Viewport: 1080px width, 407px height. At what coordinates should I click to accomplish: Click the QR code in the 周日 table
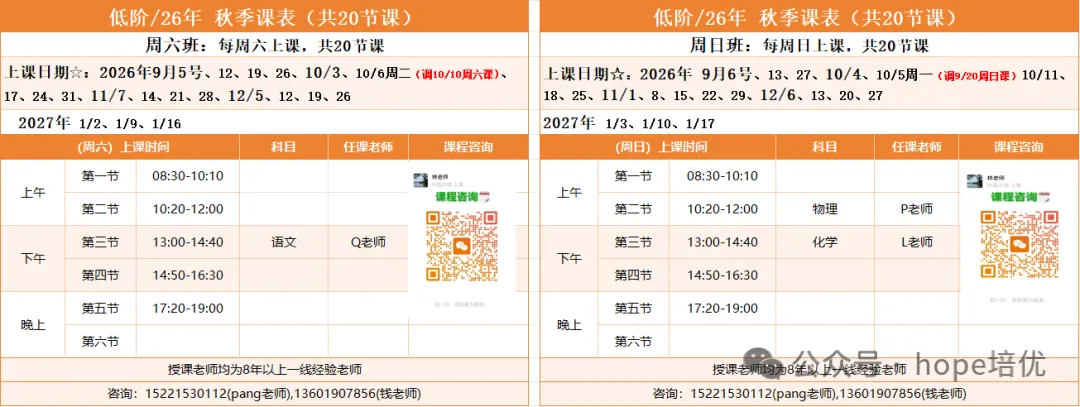click(x=1017, y=243)
